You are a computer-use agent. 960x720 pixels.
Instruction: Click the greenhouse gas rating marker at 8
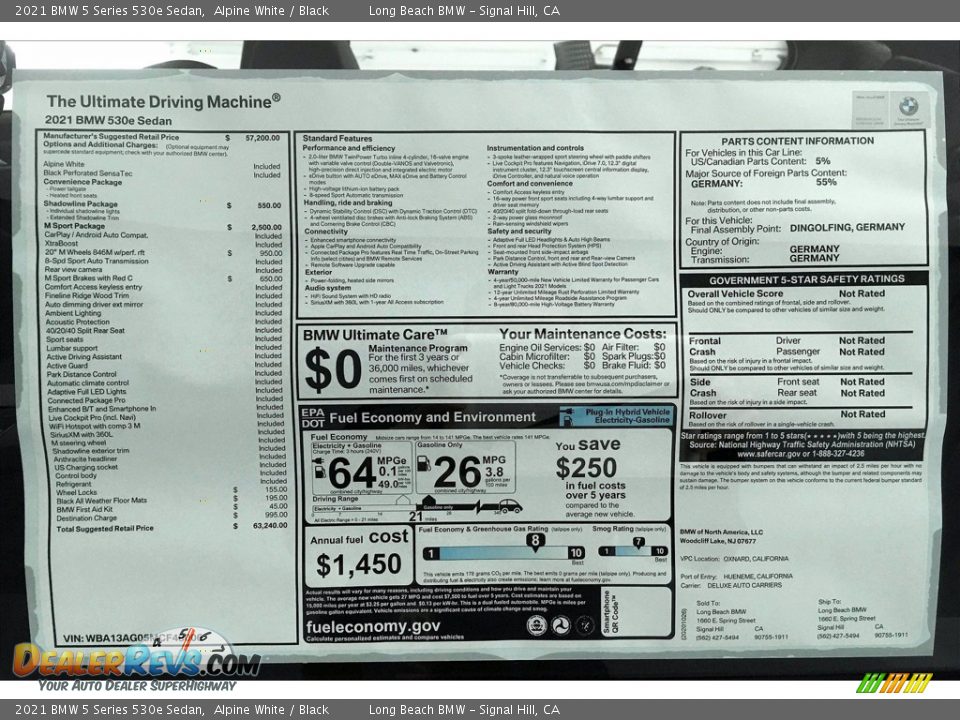tap(534, 538)
